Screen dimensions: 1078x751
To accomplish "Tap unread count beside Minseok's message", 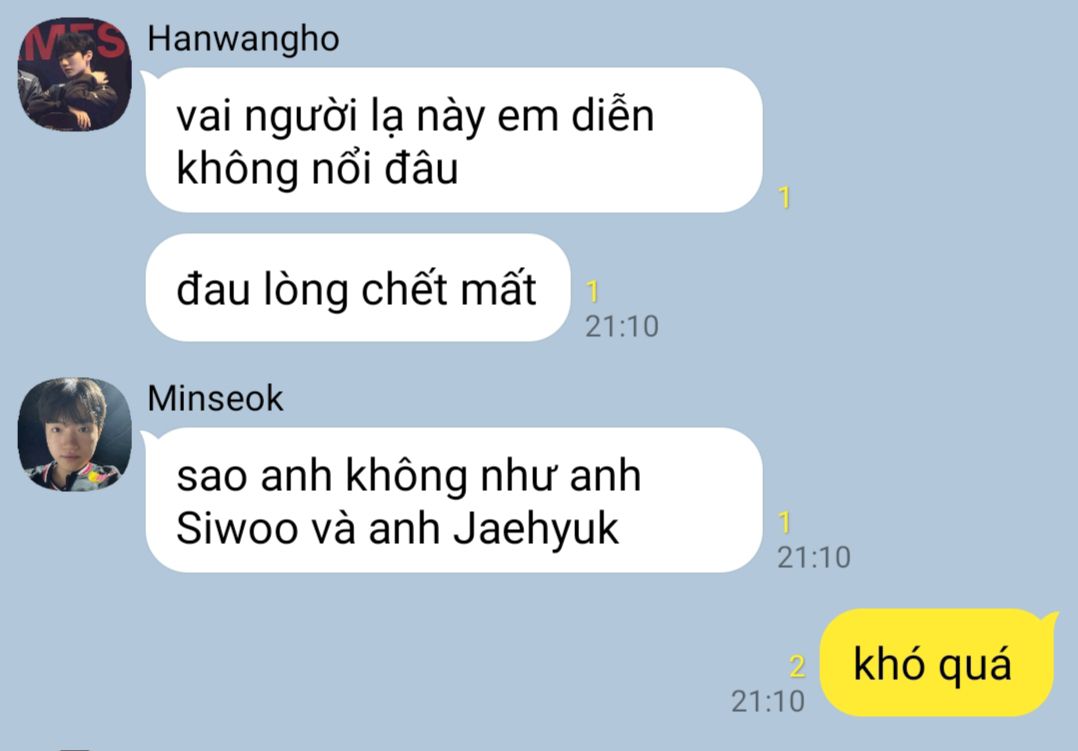I will [784, 523].
